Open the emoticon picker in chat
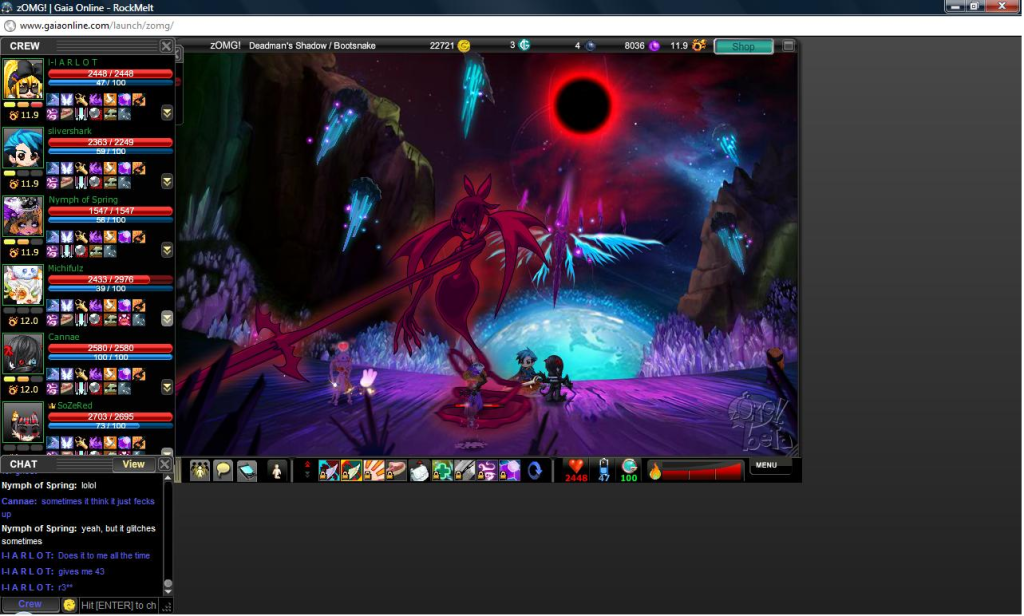The height and width of the screenshot is (616, 1024). tap(69, 605)
